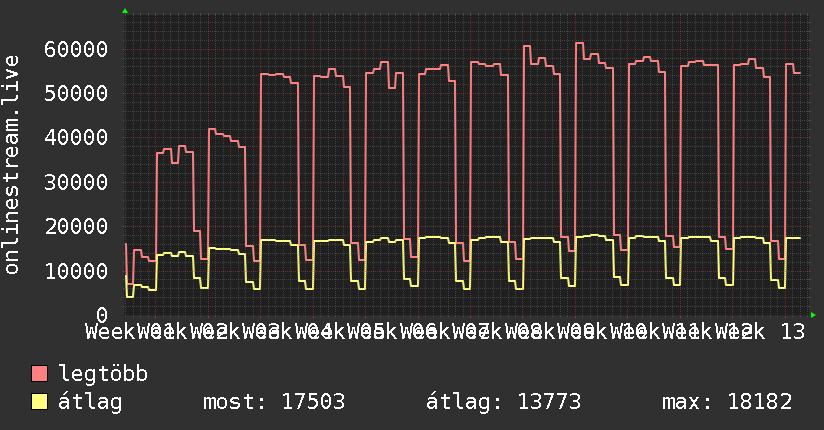Click the 13 week label on x-axis

[x=793, y=332]
